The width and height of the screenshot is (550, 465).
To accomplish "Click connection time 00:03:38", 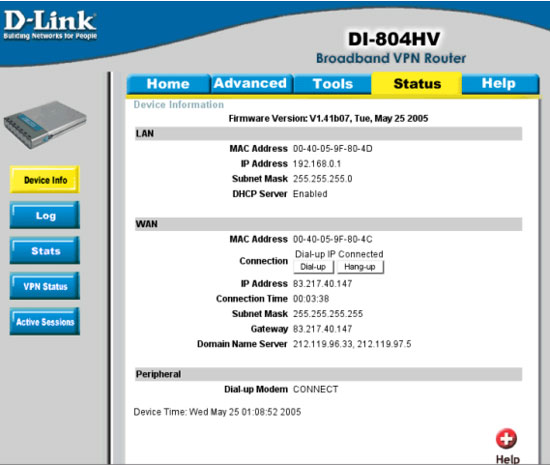I will click(x=311, y=299).
